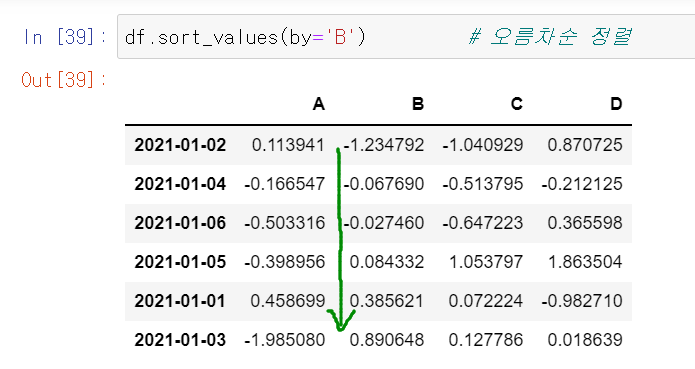This screenshot has height=369, width=695.
Task: Click cell value -0.398956
Action: tap(285, 262)
